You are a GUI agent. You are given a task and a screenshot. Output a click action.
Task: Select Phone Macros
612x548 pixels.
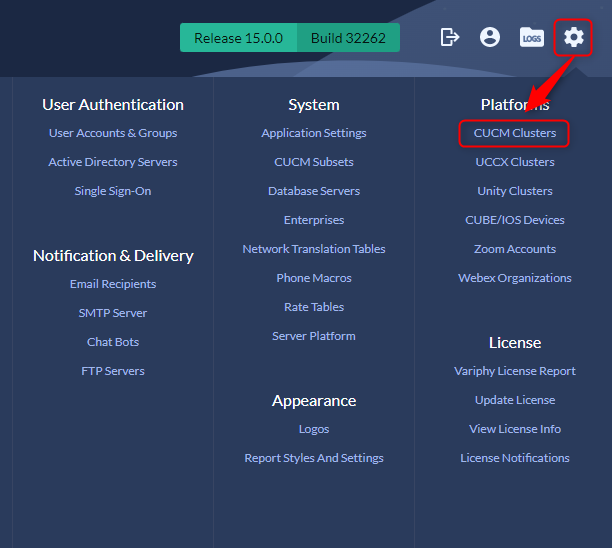point(314,278)
